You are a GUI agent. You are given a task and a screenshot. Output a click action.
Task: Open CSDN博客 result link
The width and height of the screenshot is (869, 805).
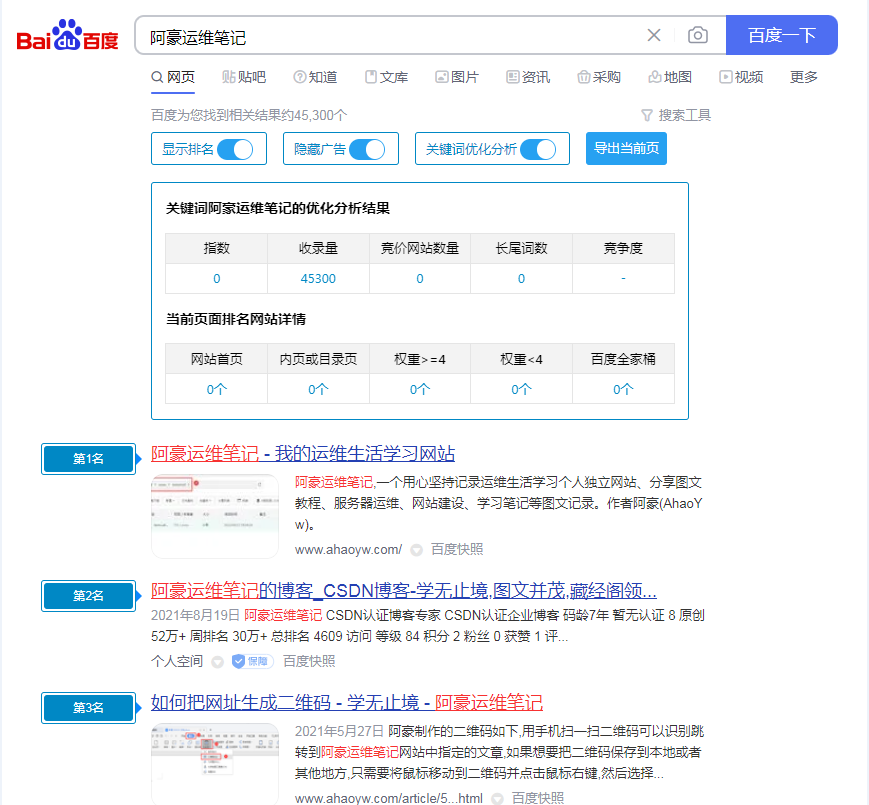point(403,591)
